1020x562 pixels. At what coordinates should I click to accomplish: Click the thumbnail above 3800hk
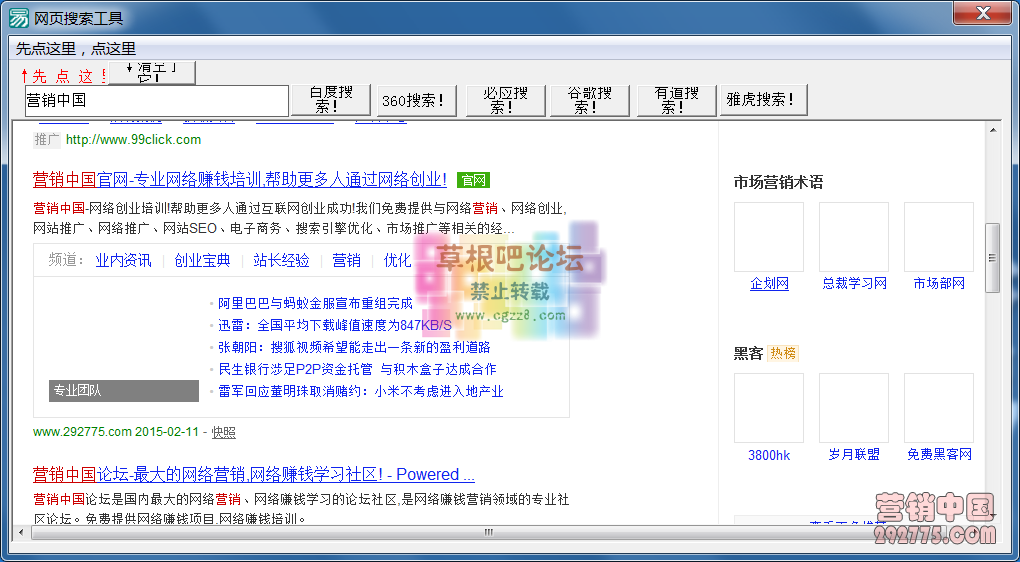point(769,408)
